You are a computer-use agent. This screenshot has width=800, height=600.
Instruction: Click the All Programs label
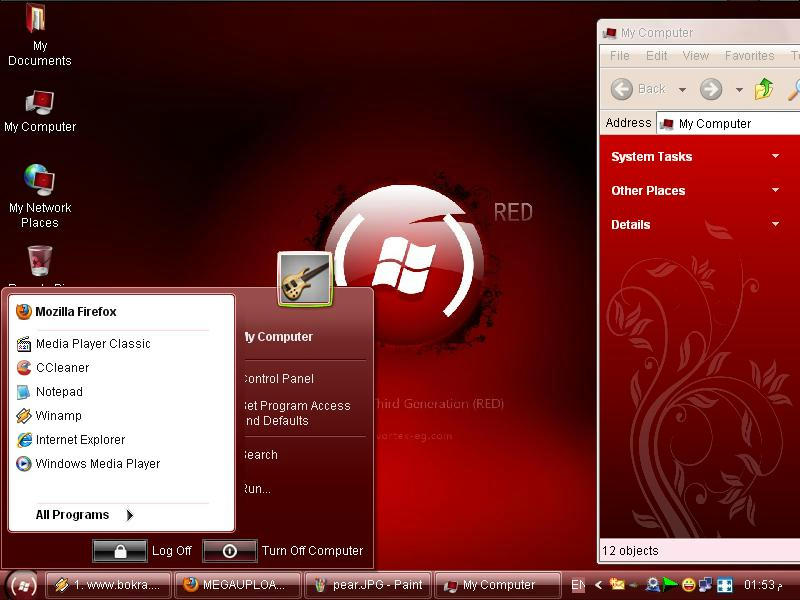point(72,515)
